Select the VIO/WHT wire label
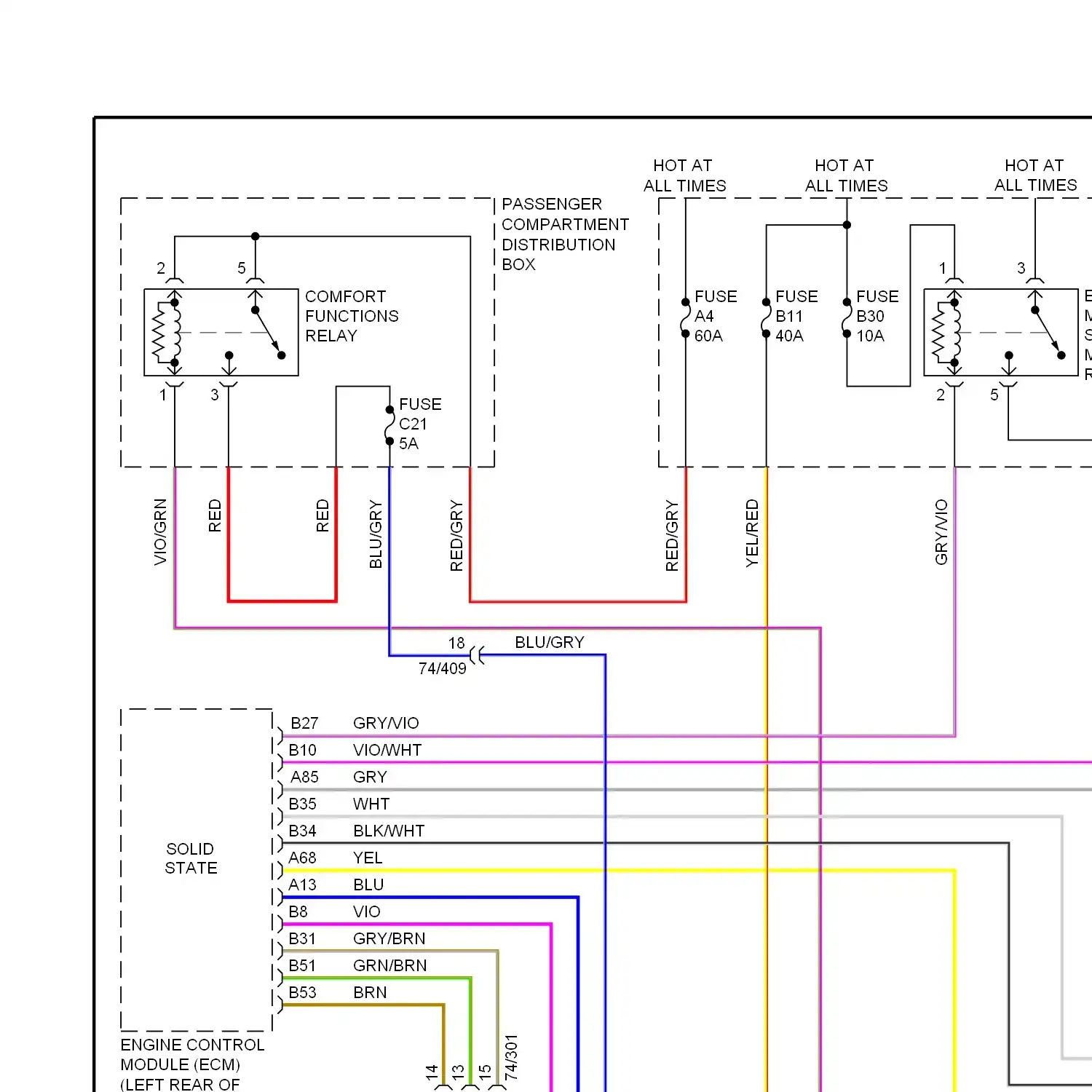 tap(387, 750)
